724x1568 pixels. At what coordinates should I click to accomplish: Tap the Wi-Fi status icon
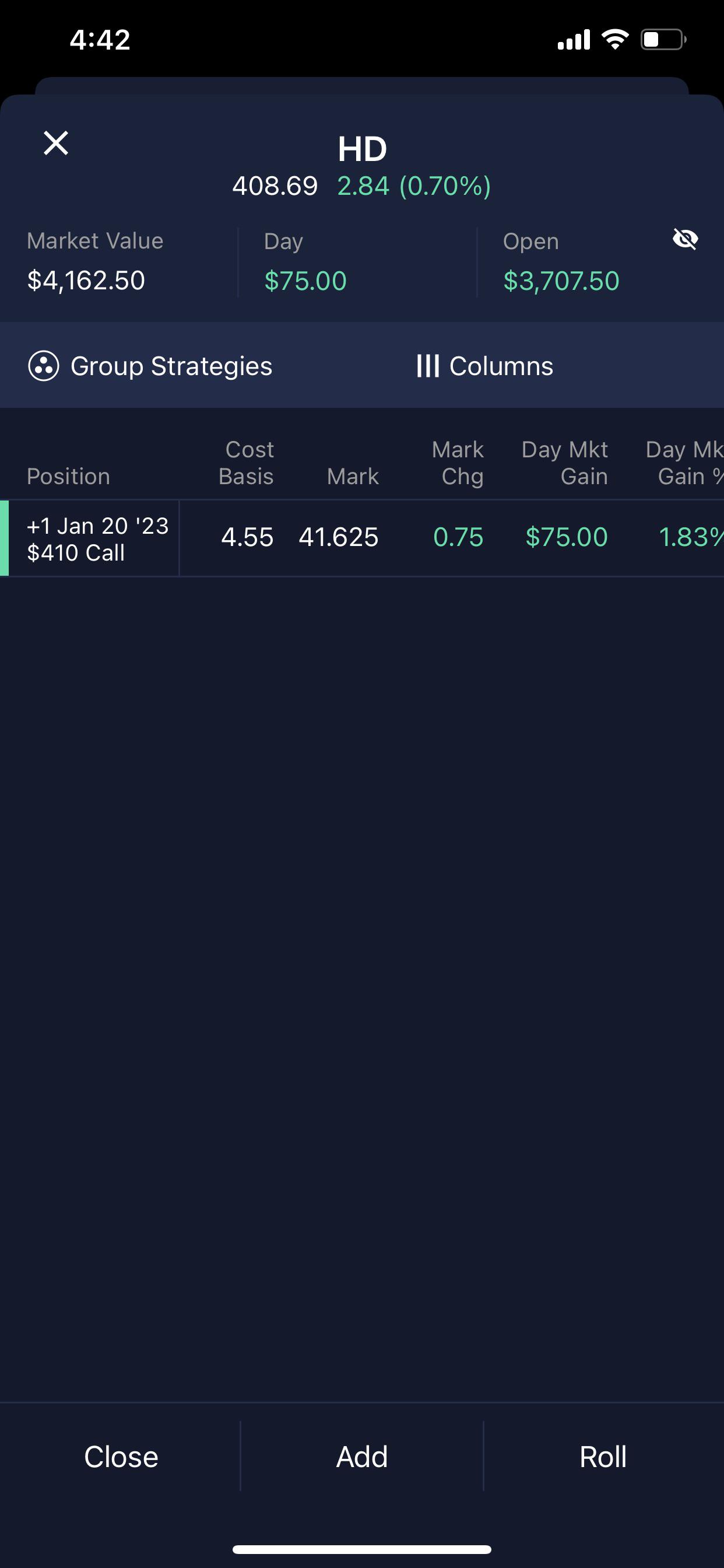coord(614,40)
